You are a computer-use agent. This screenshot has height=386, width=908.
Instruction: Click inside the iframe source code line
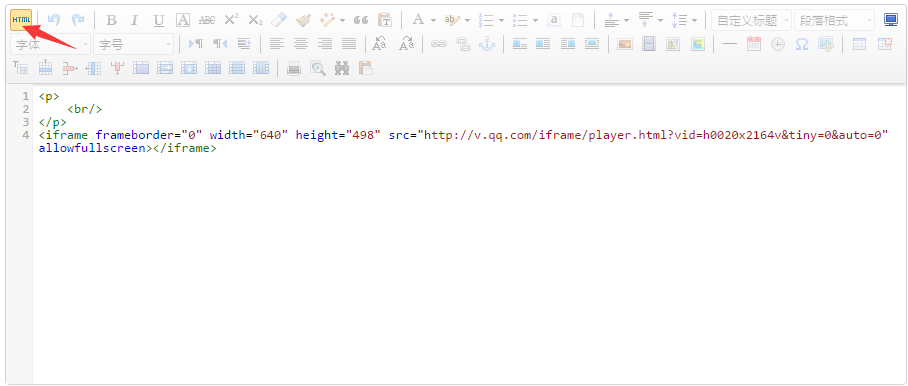(x=463, y=141)
